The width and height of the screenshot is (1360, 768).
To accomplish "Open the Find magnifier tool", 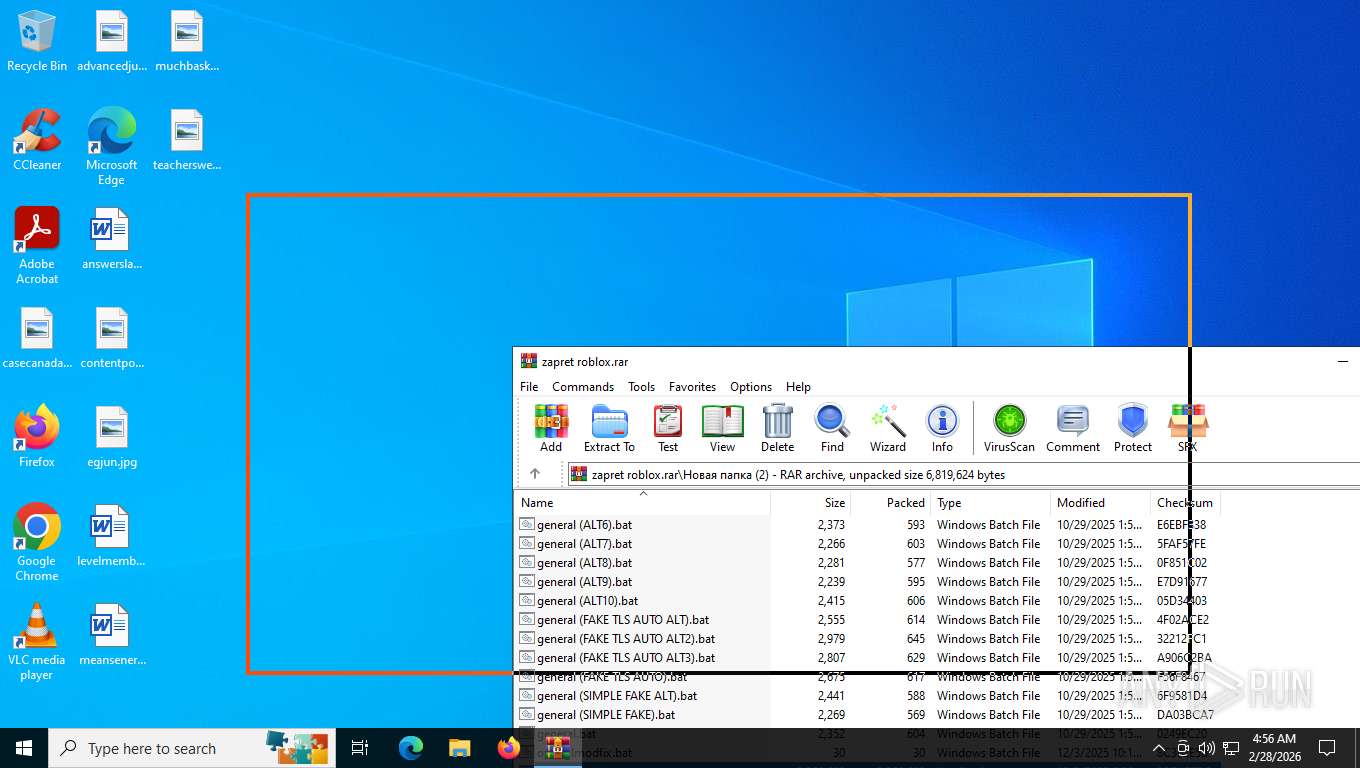I will click(x=832, y=429).
